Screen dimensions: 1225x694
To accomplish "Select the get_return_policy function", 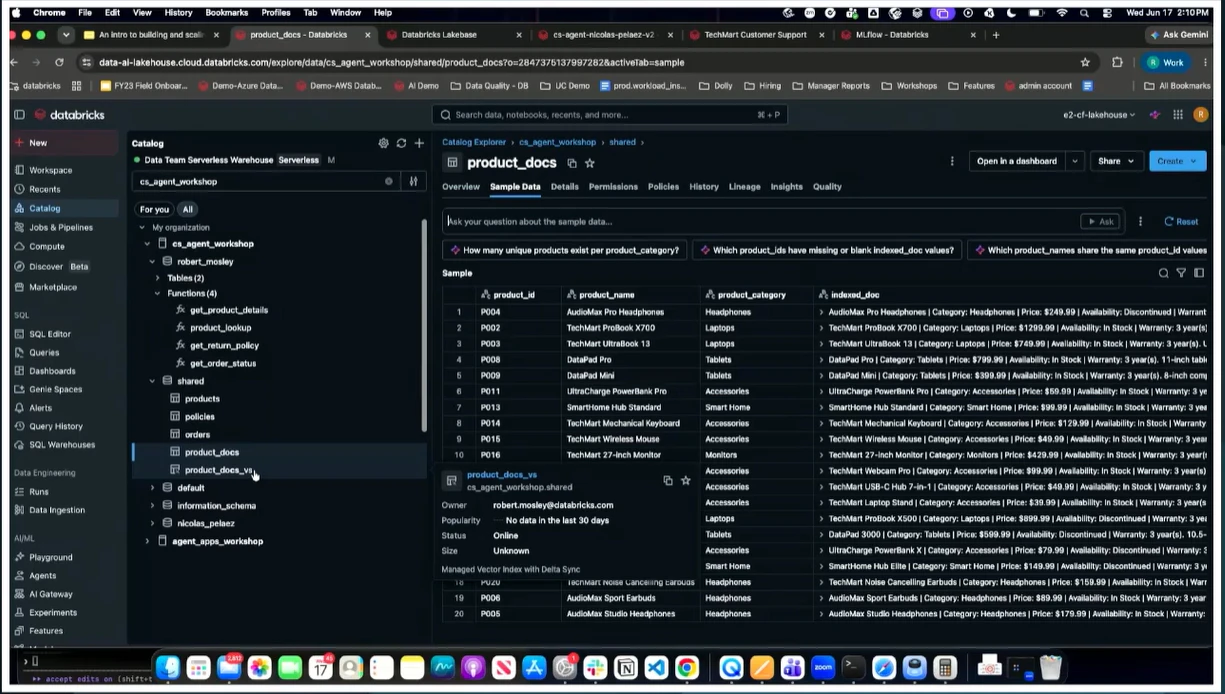I will tap(224, 346).
